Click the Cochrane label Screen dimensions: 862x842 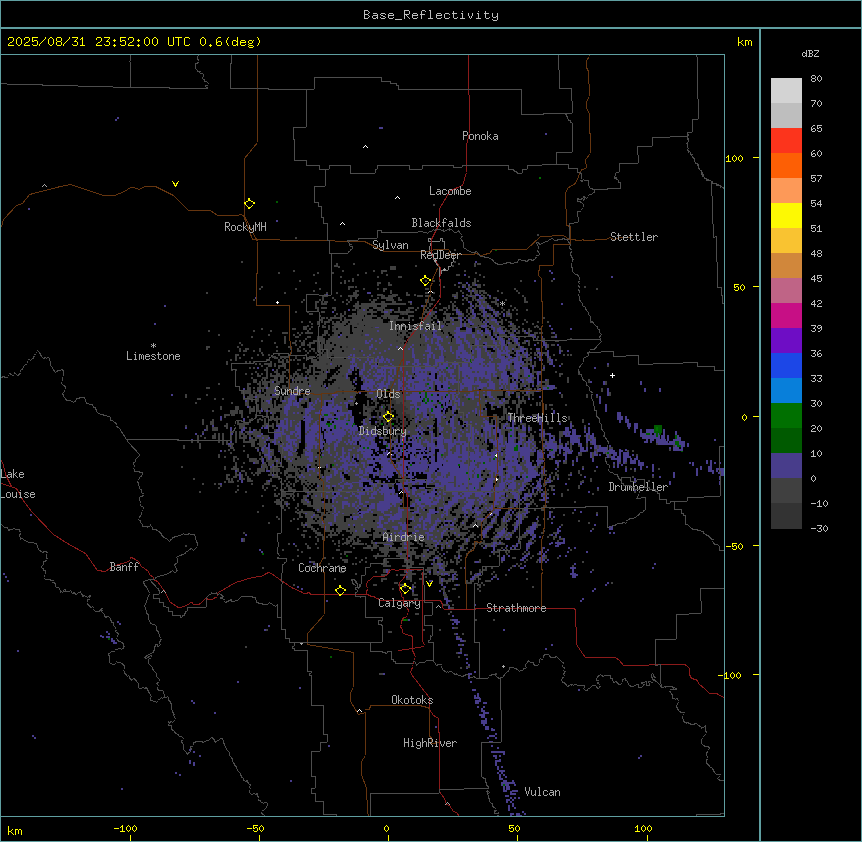point(322,568)
